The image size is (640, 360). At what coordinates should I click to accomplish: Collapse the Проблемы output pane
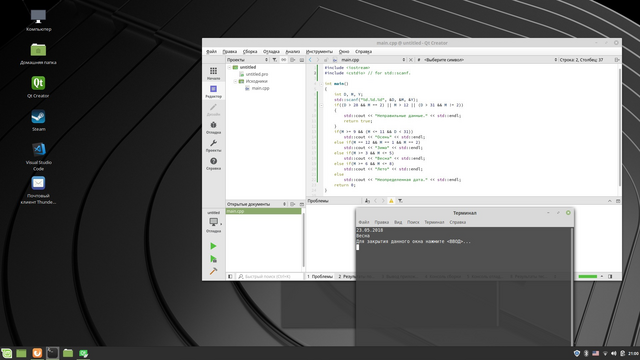(610, 201)
